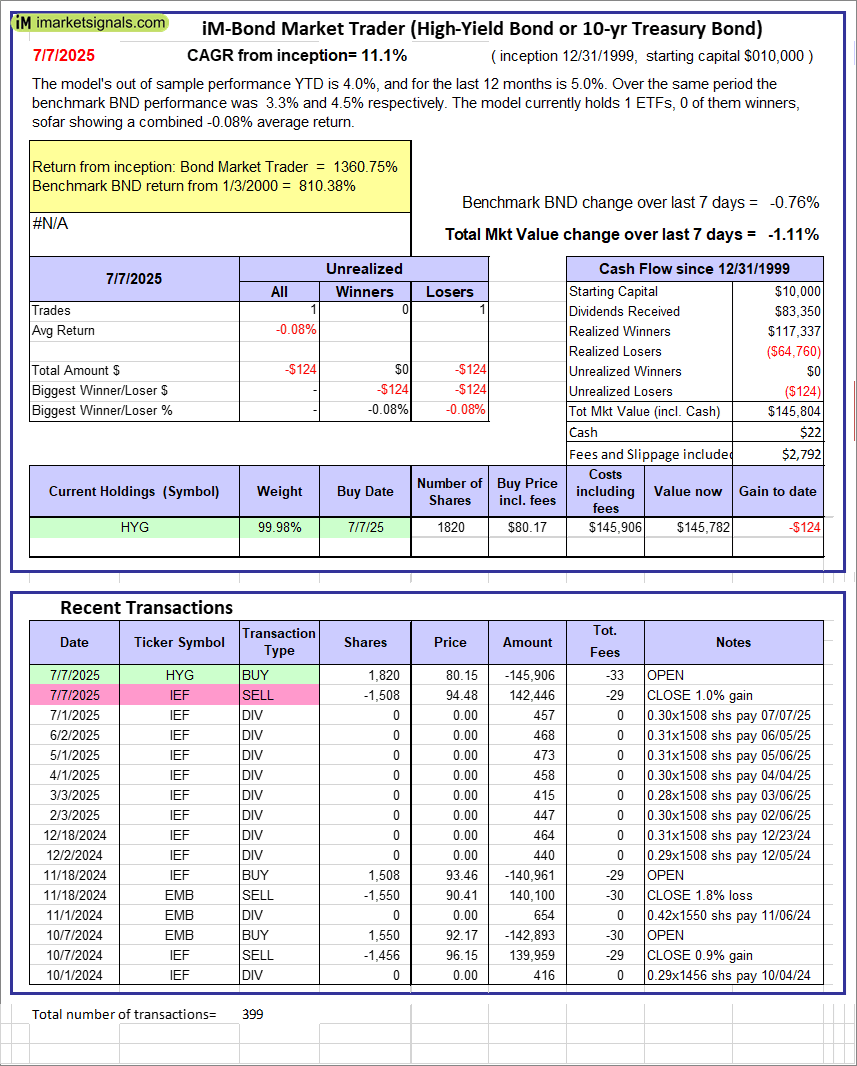Select the Buy Price incl. fees header
This screenshot has width=857, height=1066.
coord(527,491)
